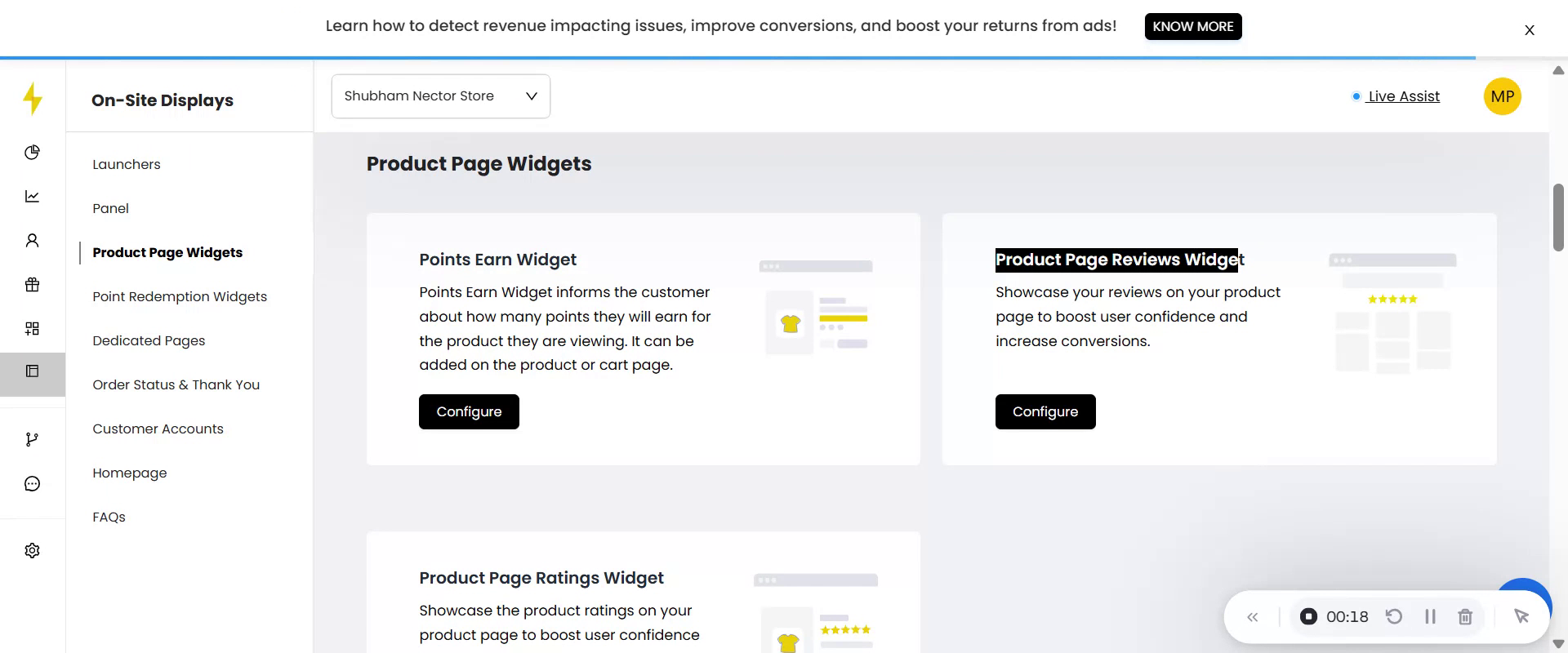Click the gift rewards icon

pos(32,285)
